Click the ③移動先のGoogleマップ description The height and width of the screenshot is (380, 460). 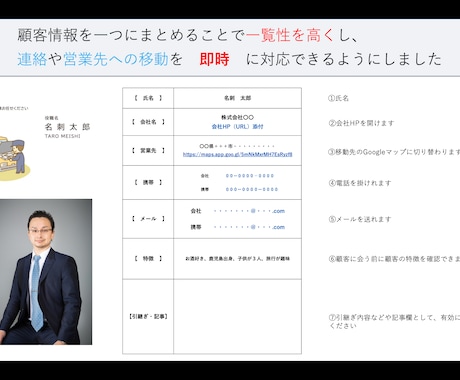[x=394, y=152]
